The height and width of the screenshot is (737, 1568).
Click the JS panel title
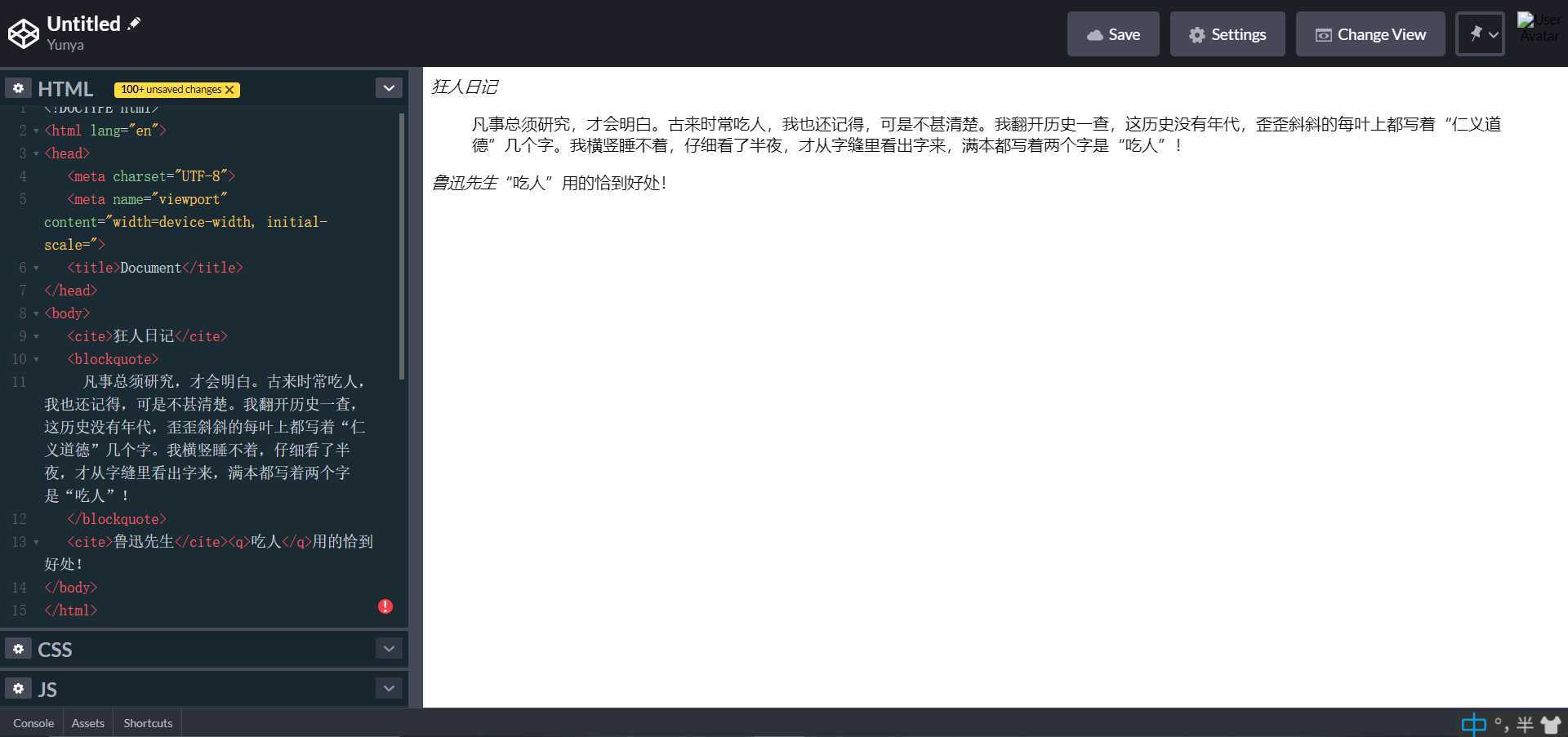tap(47, 690)
